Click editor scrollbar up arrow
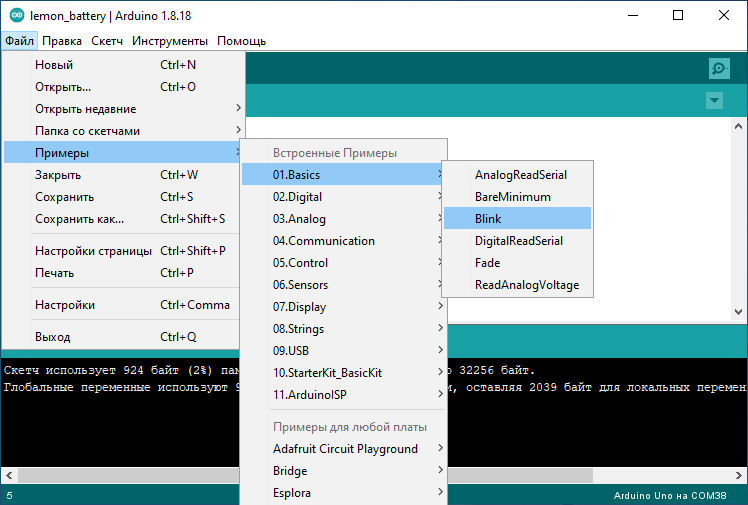This screenshot has width=748, height=505. tap(738, 126)
